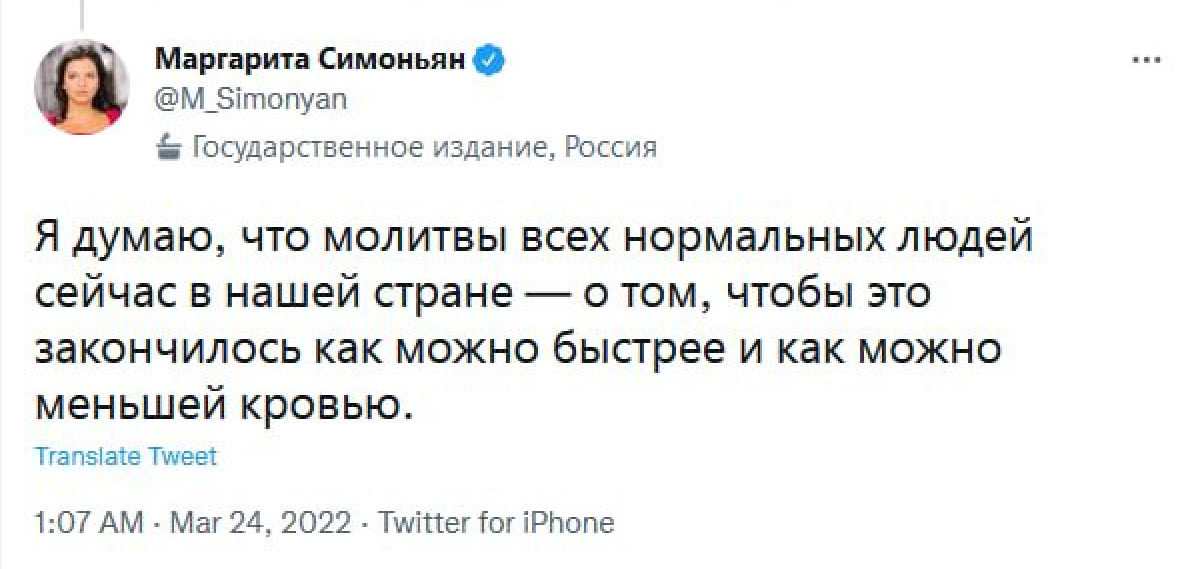This screenshot has height=569, width=1198.
Task: Click Маргарита Симоньян's profile avatar
Action: (82, 88)
